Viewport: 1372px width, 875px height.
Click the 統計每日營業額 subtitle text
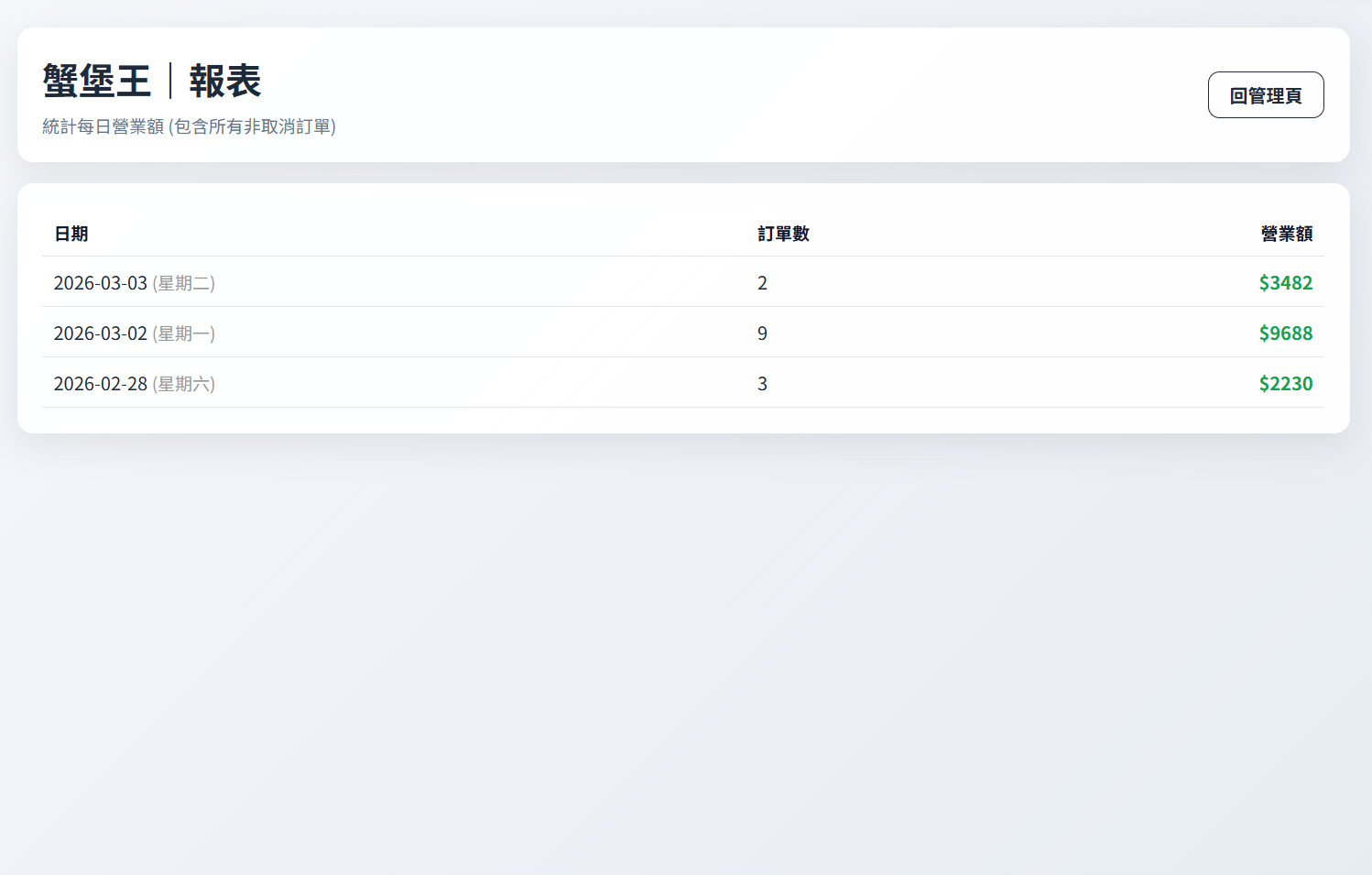103,126
